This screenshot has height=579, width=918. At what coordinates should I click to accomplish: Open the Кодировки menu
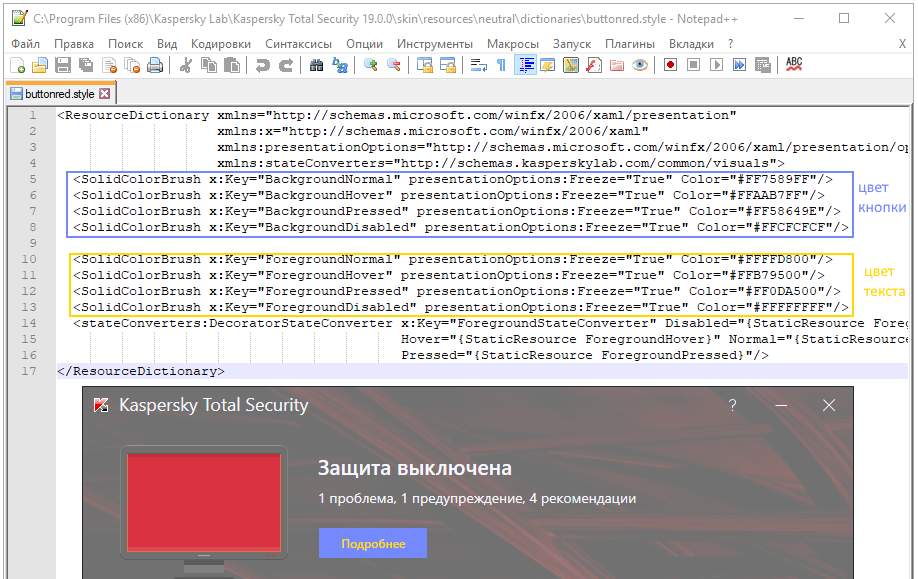[x=221, y=44]
